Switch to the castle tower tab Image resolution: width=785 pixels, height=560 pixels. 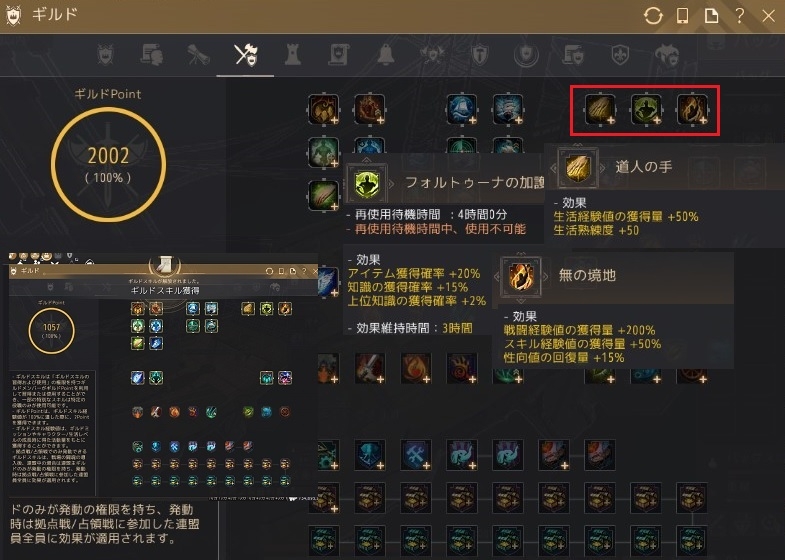(x=293, y=55)
